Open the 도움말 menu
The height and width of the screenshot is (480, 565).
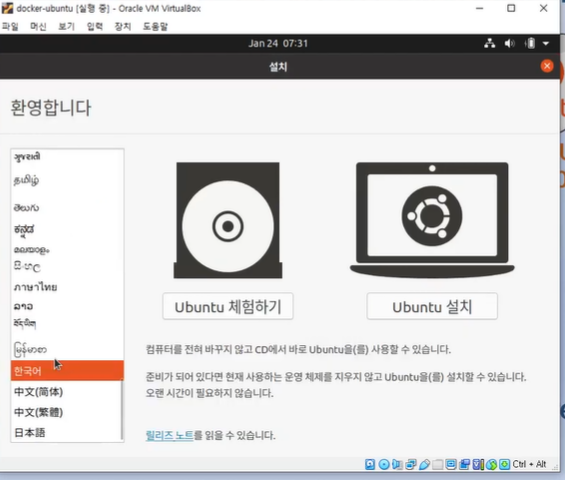[155, 26]
